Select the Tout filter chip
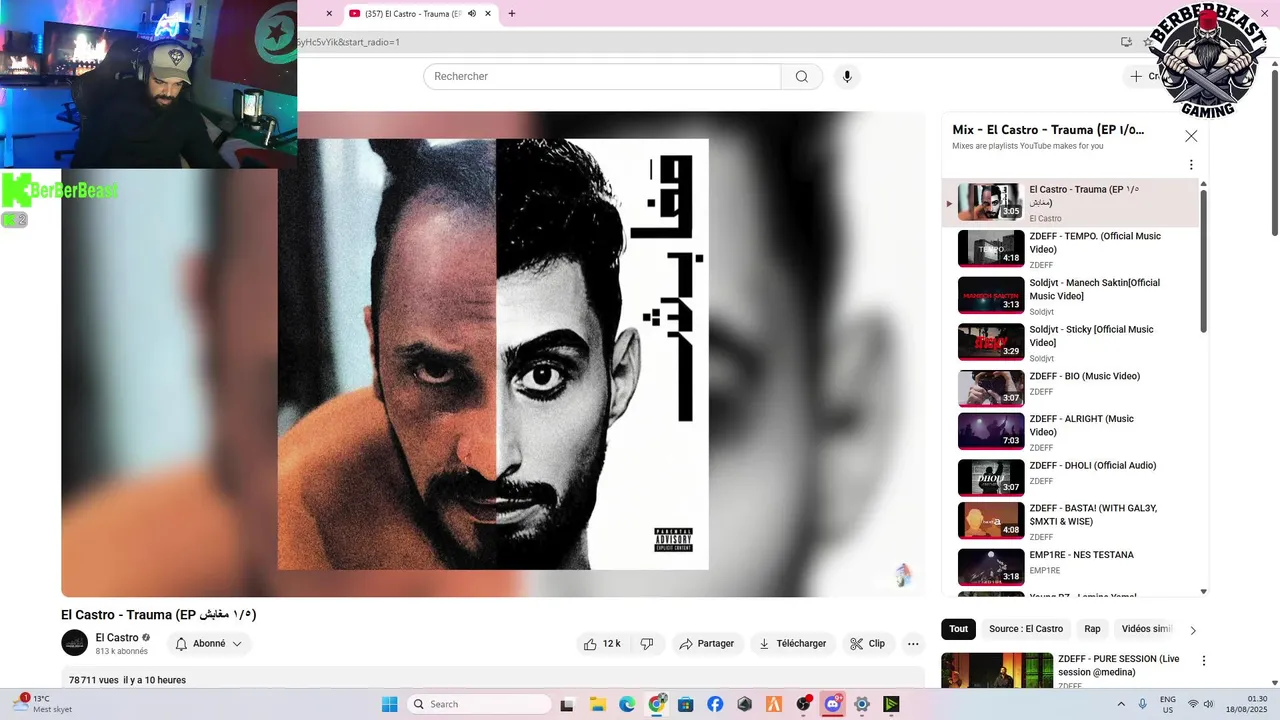Image resolution: width=1280 pixels, height=720 pixels. [x=959, y=629]
